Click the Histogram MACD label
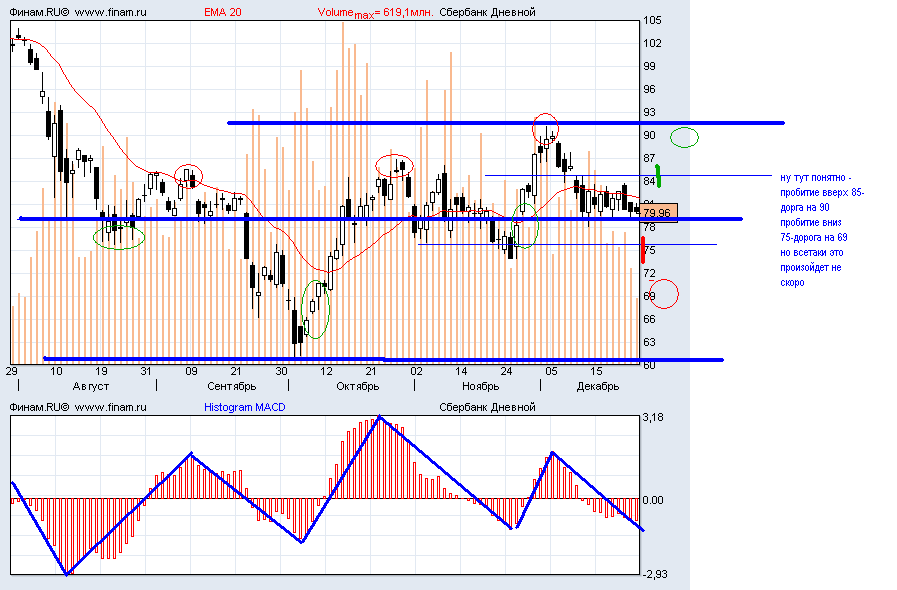Image resolution: width=897 pixels, height=590 pixels. click(245, 407)
